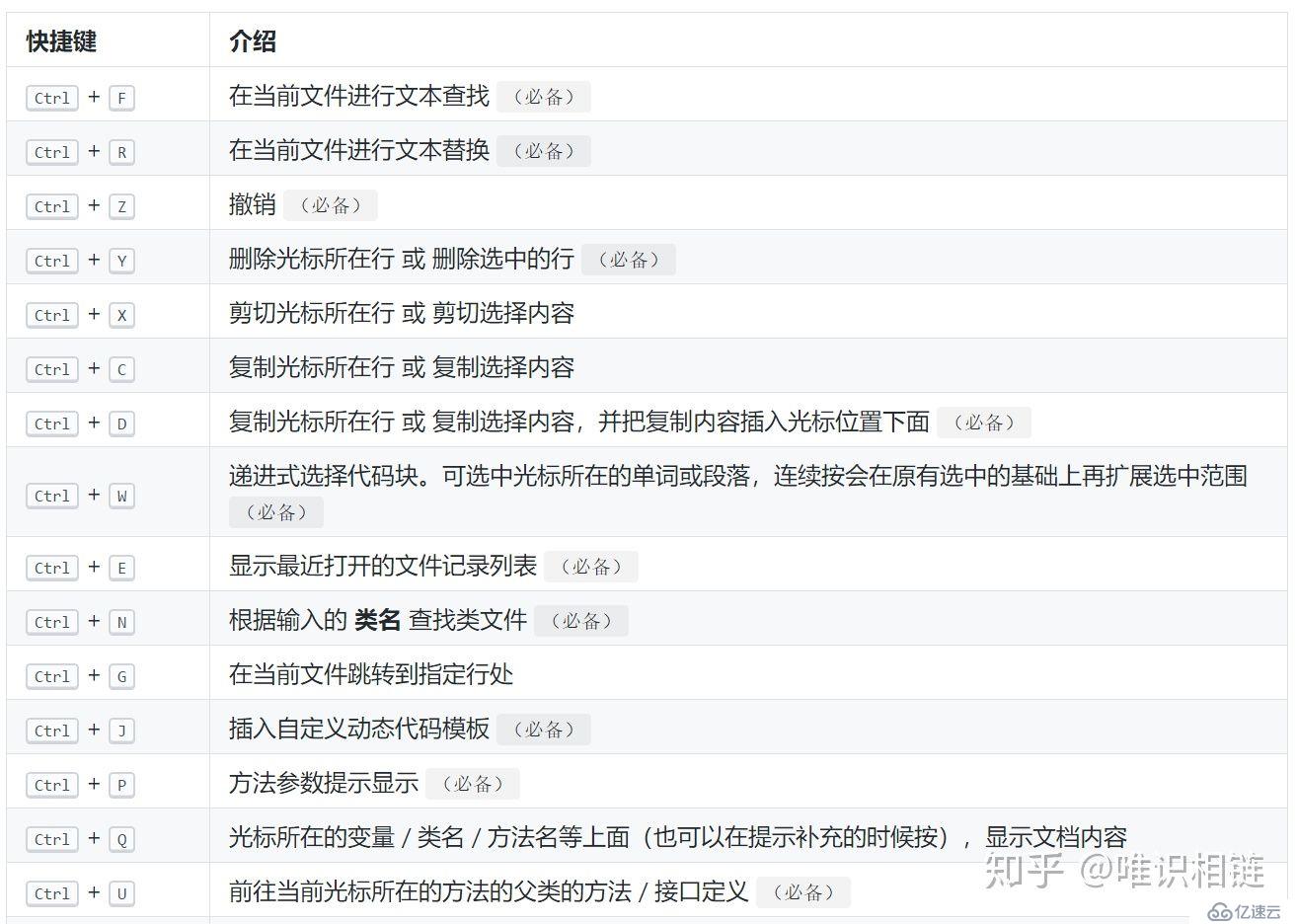Click the Ctrl keycap in the Q row
Screen dimensions: 1297x924
tap(52, 839)
